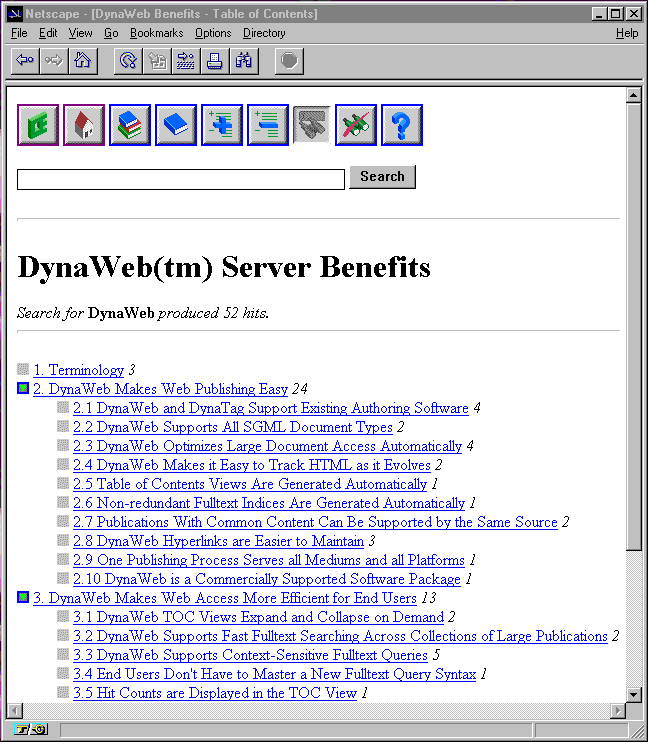This screenshot has width=648, height=742.
Task: Click the Stop loading button
Action: tap(289, 61)
